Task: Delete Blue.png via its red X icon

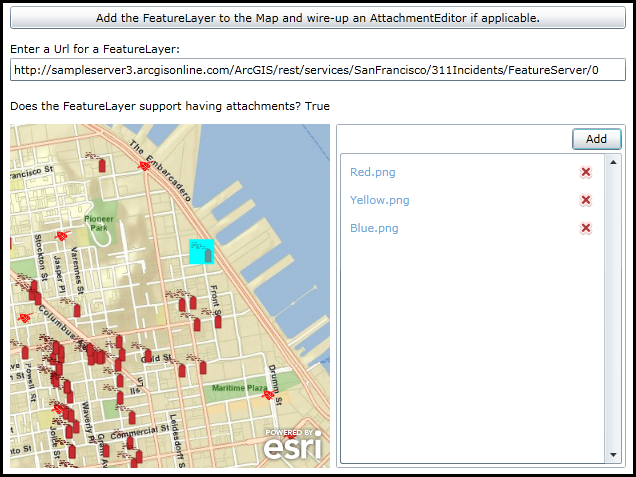Action: point(586,228)
